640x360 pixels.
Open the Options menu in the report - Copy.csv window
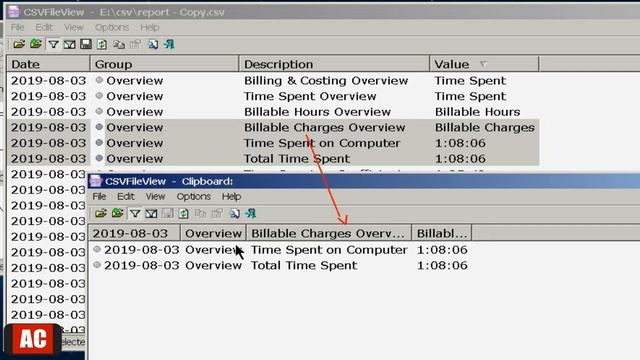tap(112, 27)
